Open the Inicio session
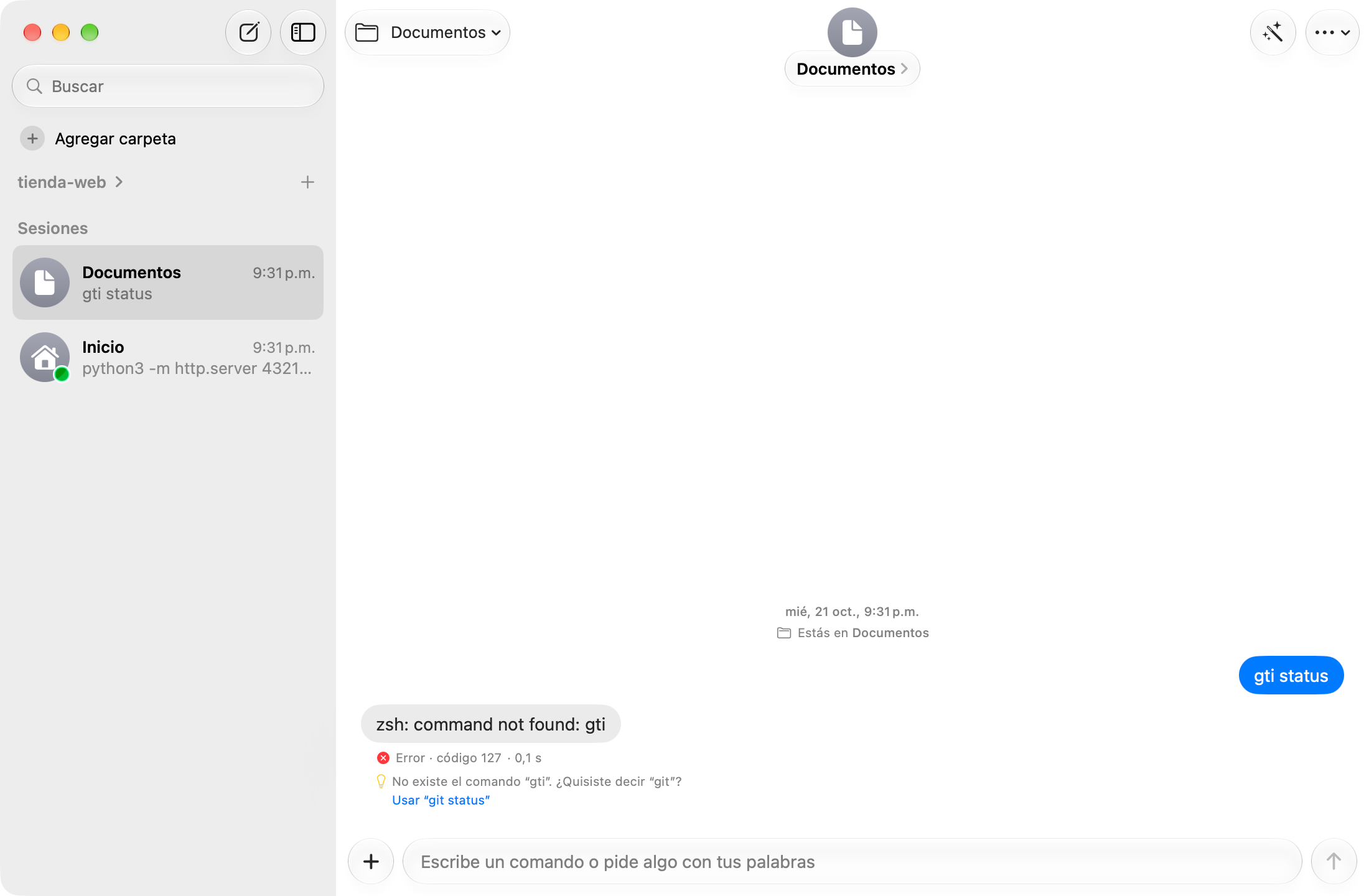The width and height of the screenshot is (1369, 896). (168, 357)
